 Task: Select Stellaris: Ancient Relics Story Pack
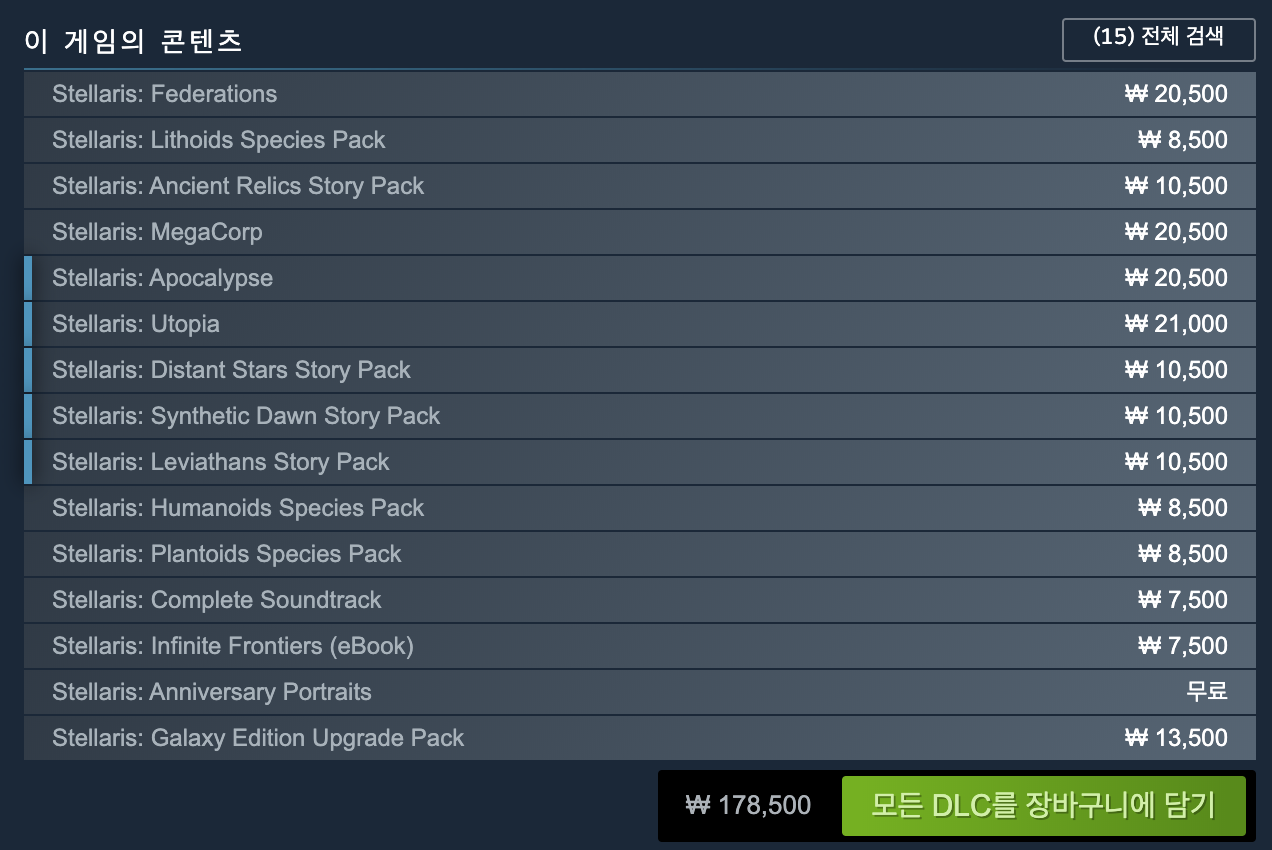(238, 186)
